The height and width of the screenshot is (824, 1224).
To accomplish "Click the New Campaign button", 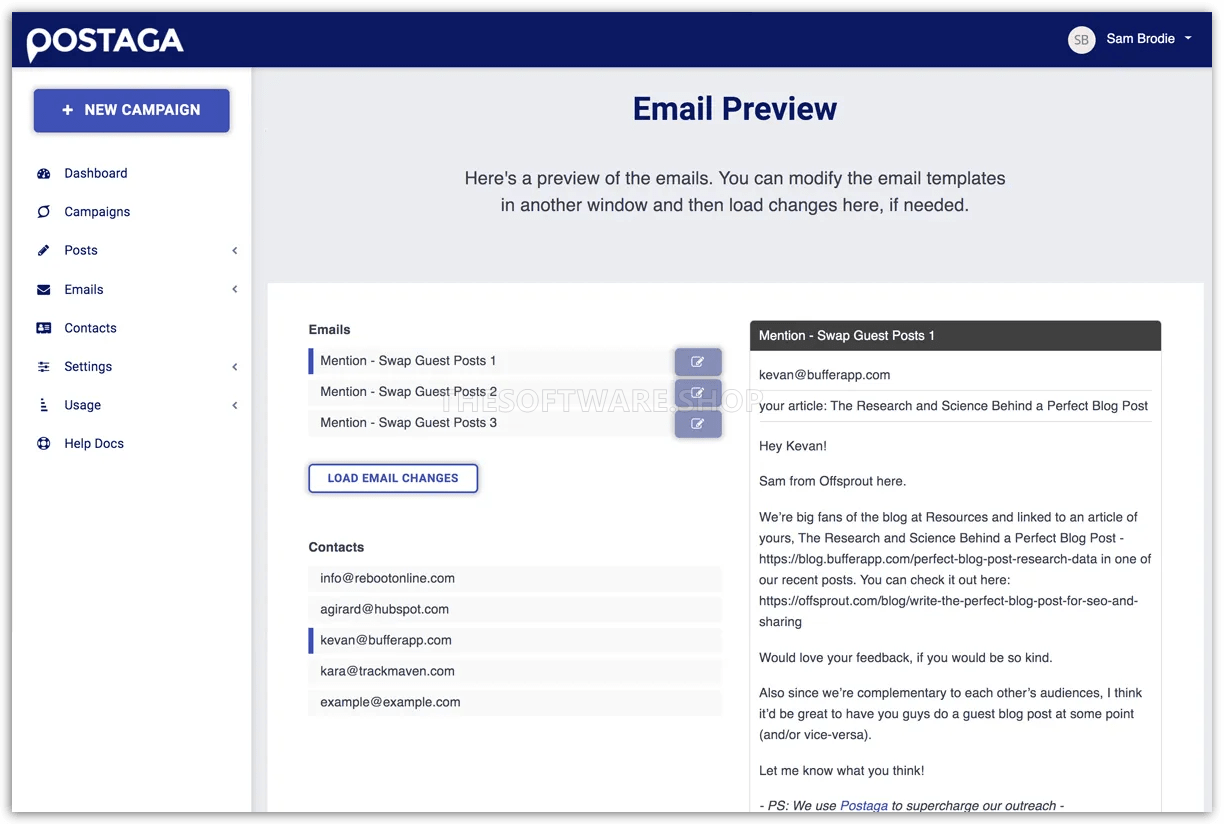I will tap(132, 110).
